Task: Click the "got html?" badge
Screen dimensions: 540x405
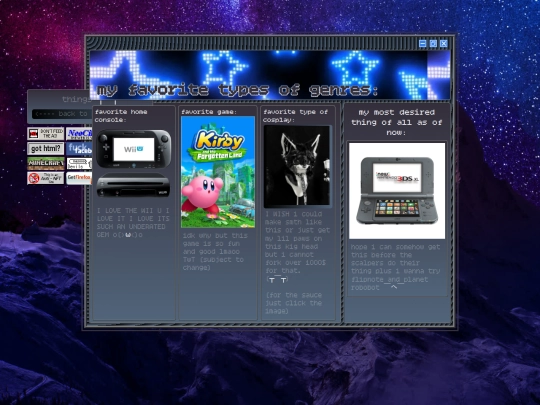Action: (46, 149)
